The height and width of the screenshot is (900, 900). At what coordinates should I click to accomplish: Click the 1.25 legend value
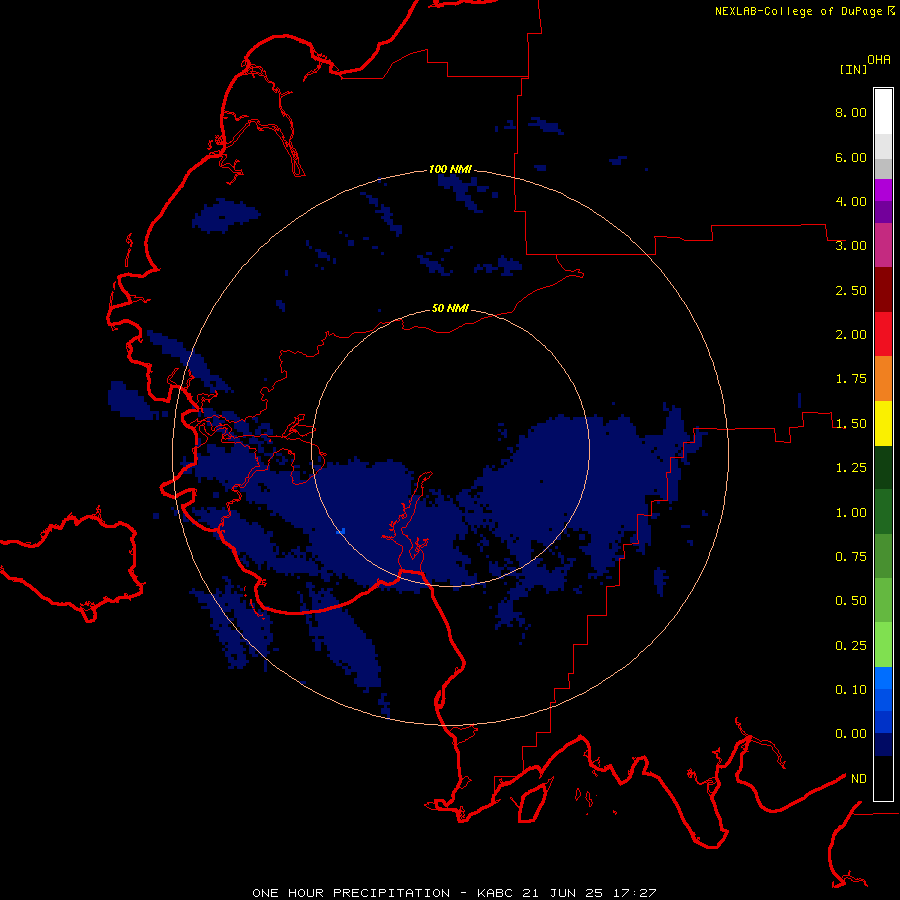click(851, 468)
